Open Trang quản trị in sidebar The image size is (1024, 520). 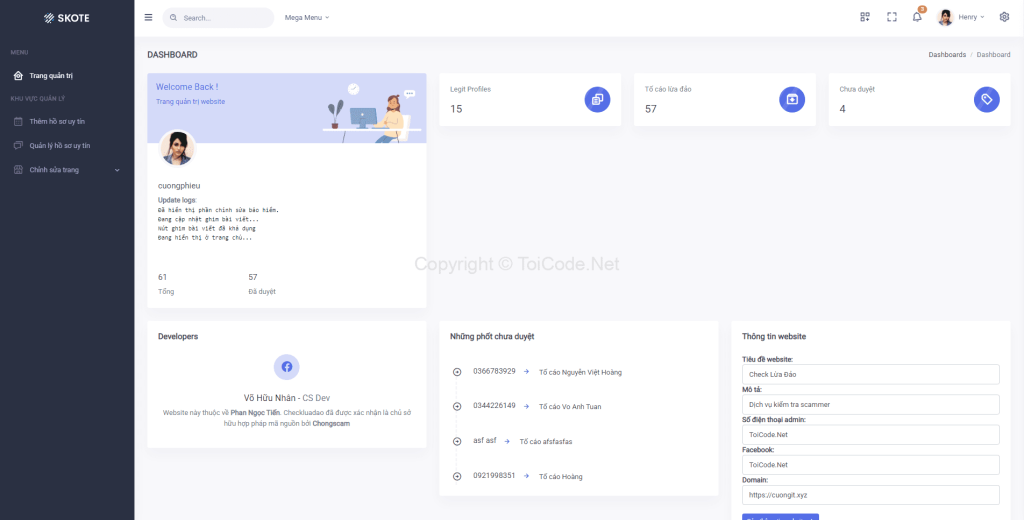tap(51, 76)
